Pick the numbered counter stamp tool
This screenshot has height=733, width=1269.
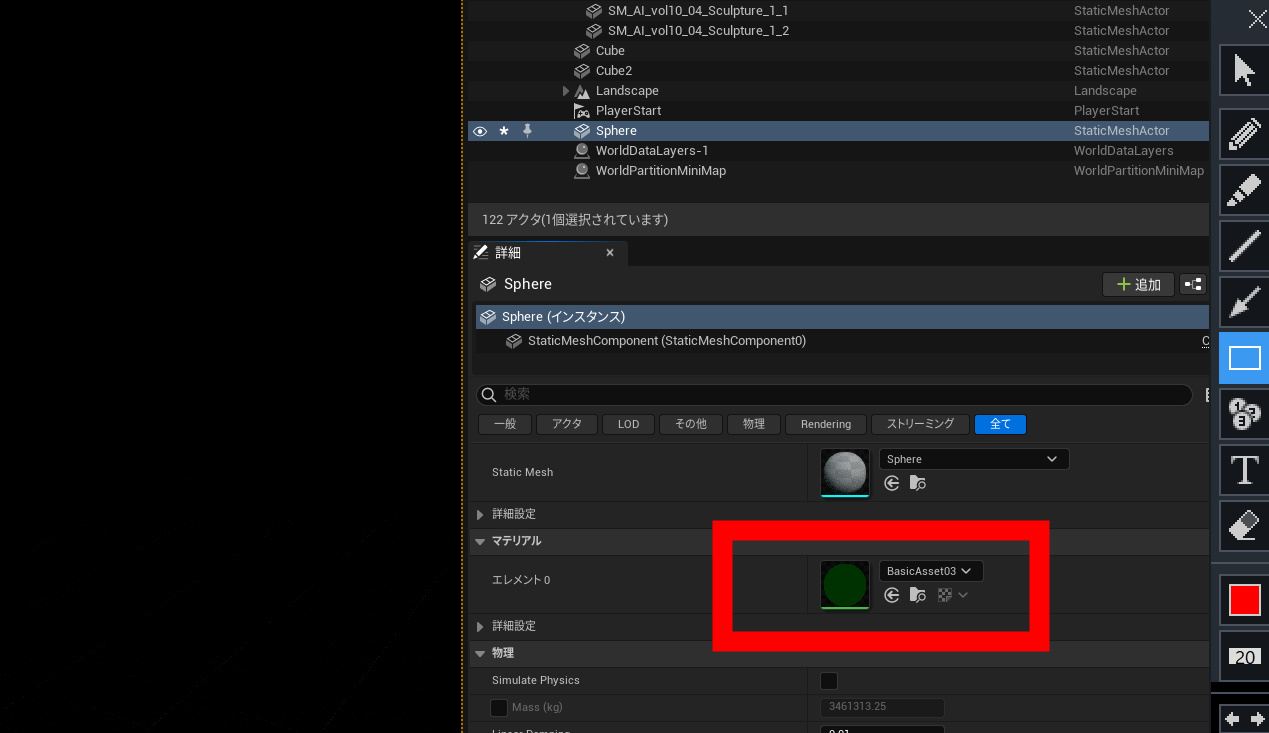tap(1244, 414)
